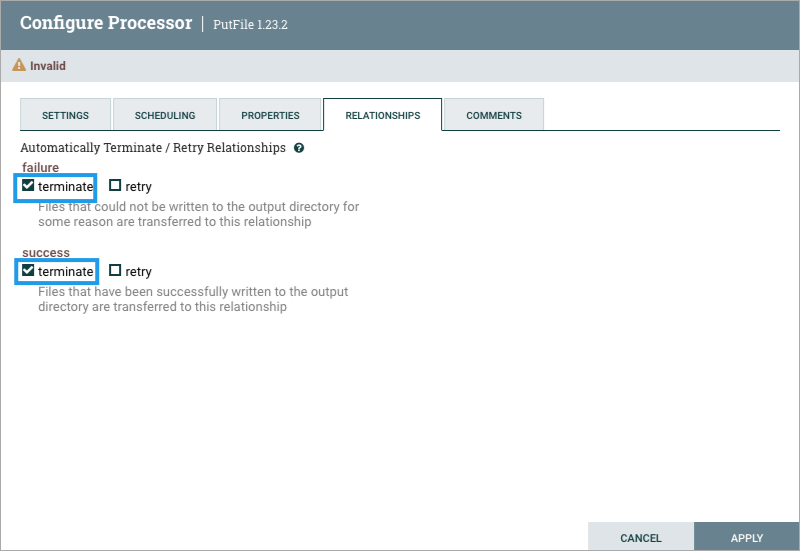Switch to the Settings tab
The image size is (800, 551).
click(x=65, y=115)
